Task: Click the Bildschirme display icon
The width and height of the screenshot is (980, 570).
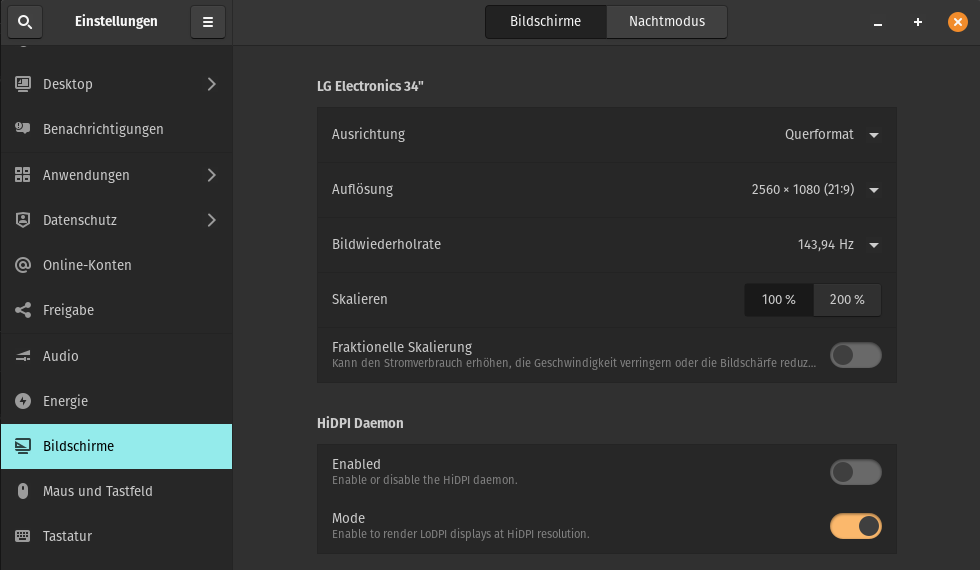Action: click(22, 446)
